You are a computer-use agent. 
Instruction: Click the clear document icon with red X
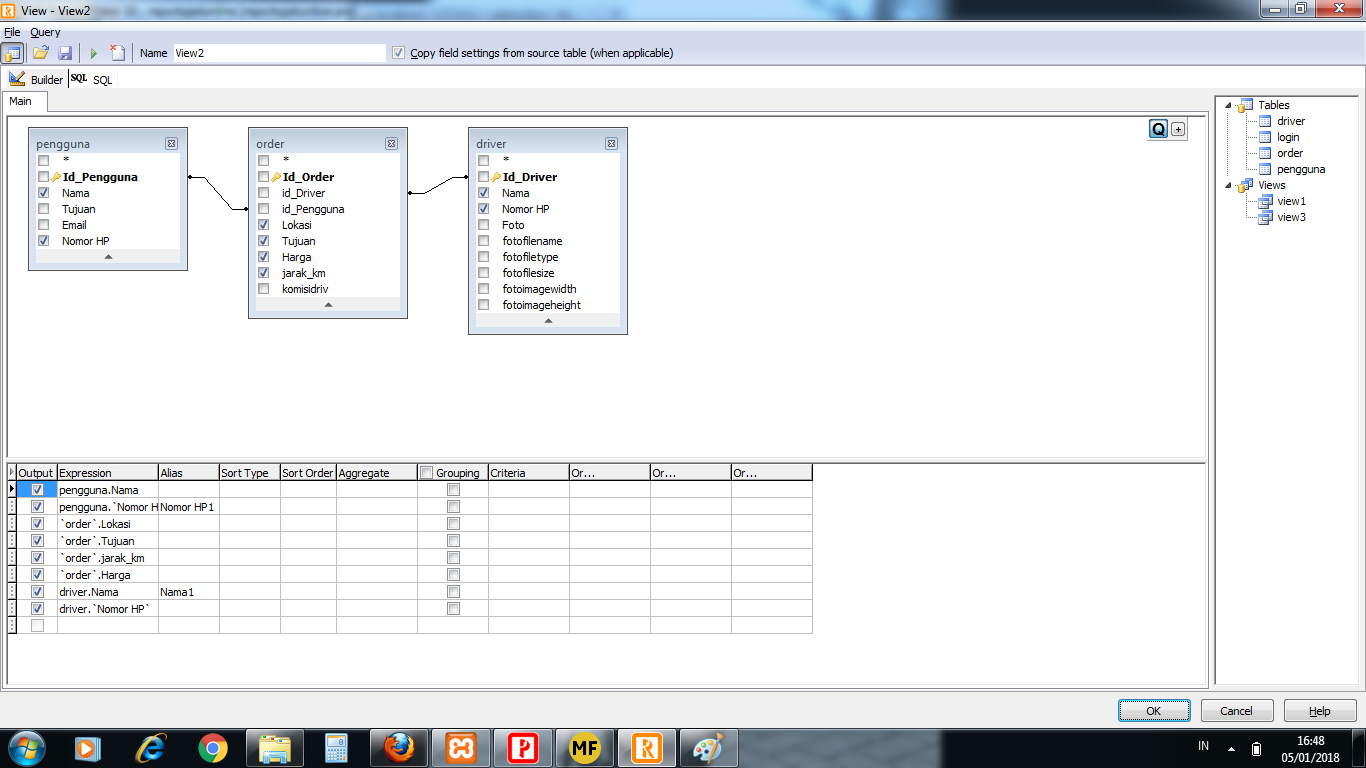coord(117,53)
